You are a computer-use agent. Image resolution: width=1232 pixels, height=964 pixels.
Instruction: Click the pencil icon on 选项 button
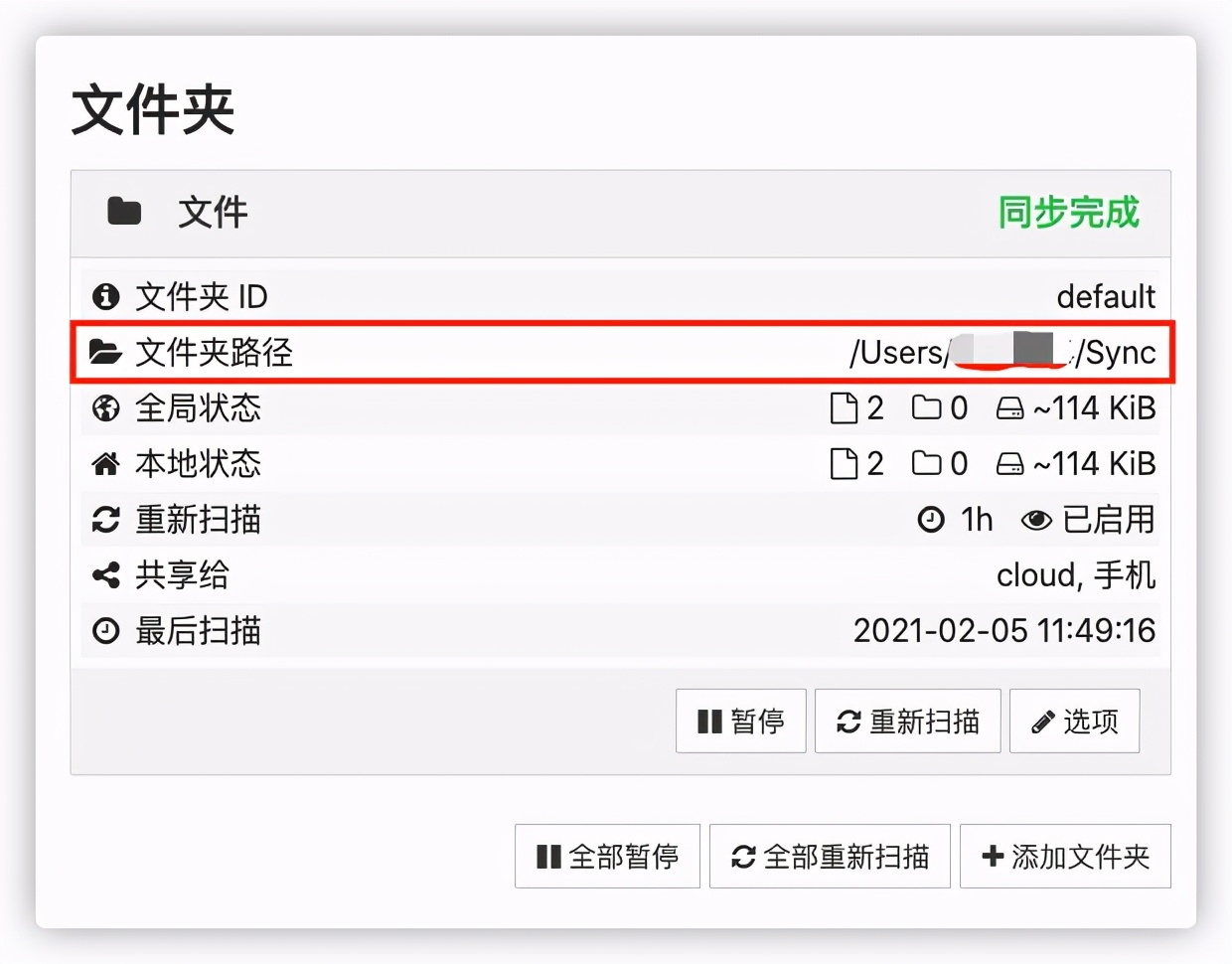pyautogui.click(x=1042, y=721)
